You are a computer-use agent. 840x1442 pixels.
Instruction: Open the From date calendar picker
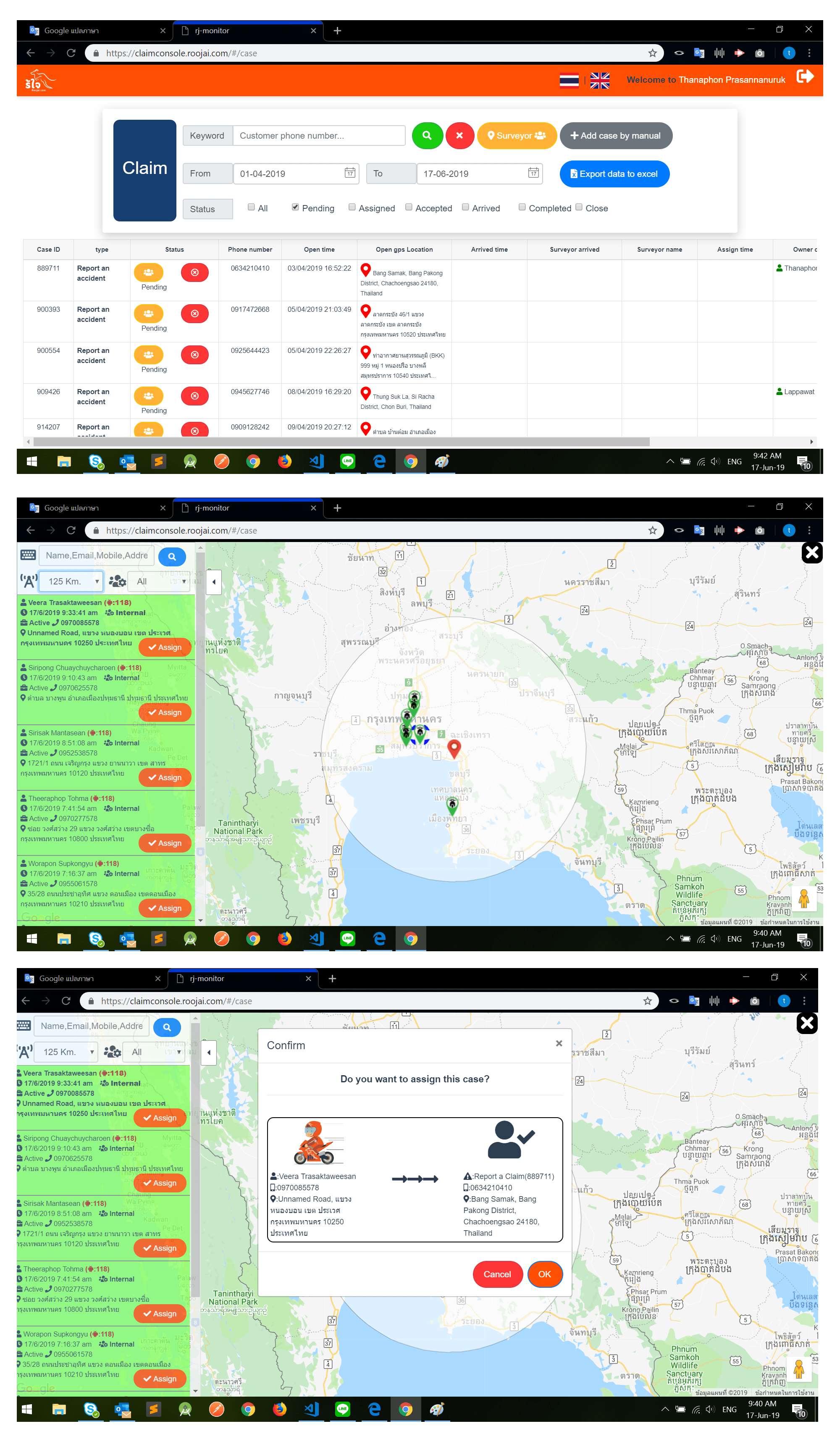(x=349, y=173)
